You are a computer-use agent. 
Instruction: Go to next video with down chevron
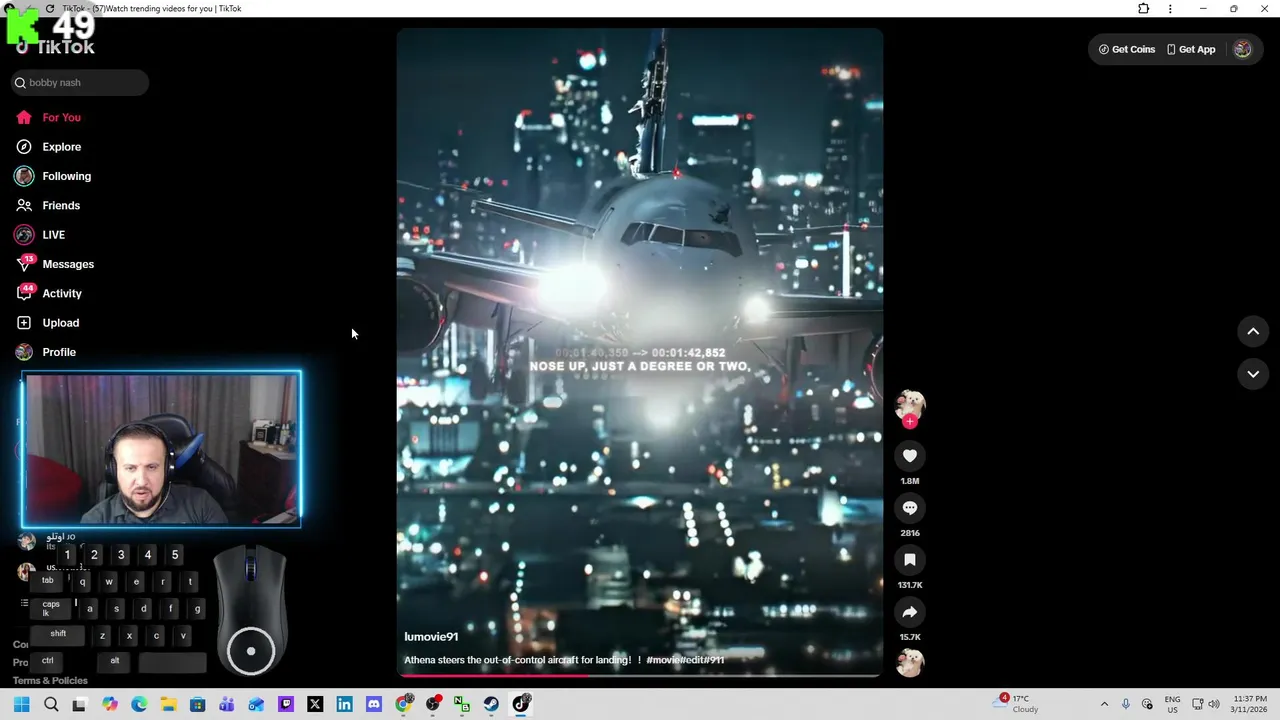tap(1253, 374)
